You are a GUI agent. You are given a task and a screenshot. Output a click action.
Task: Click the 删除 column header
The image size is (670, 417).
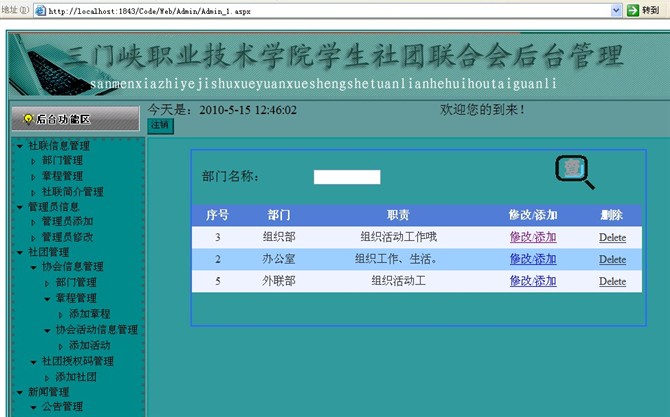pos(612,215)
